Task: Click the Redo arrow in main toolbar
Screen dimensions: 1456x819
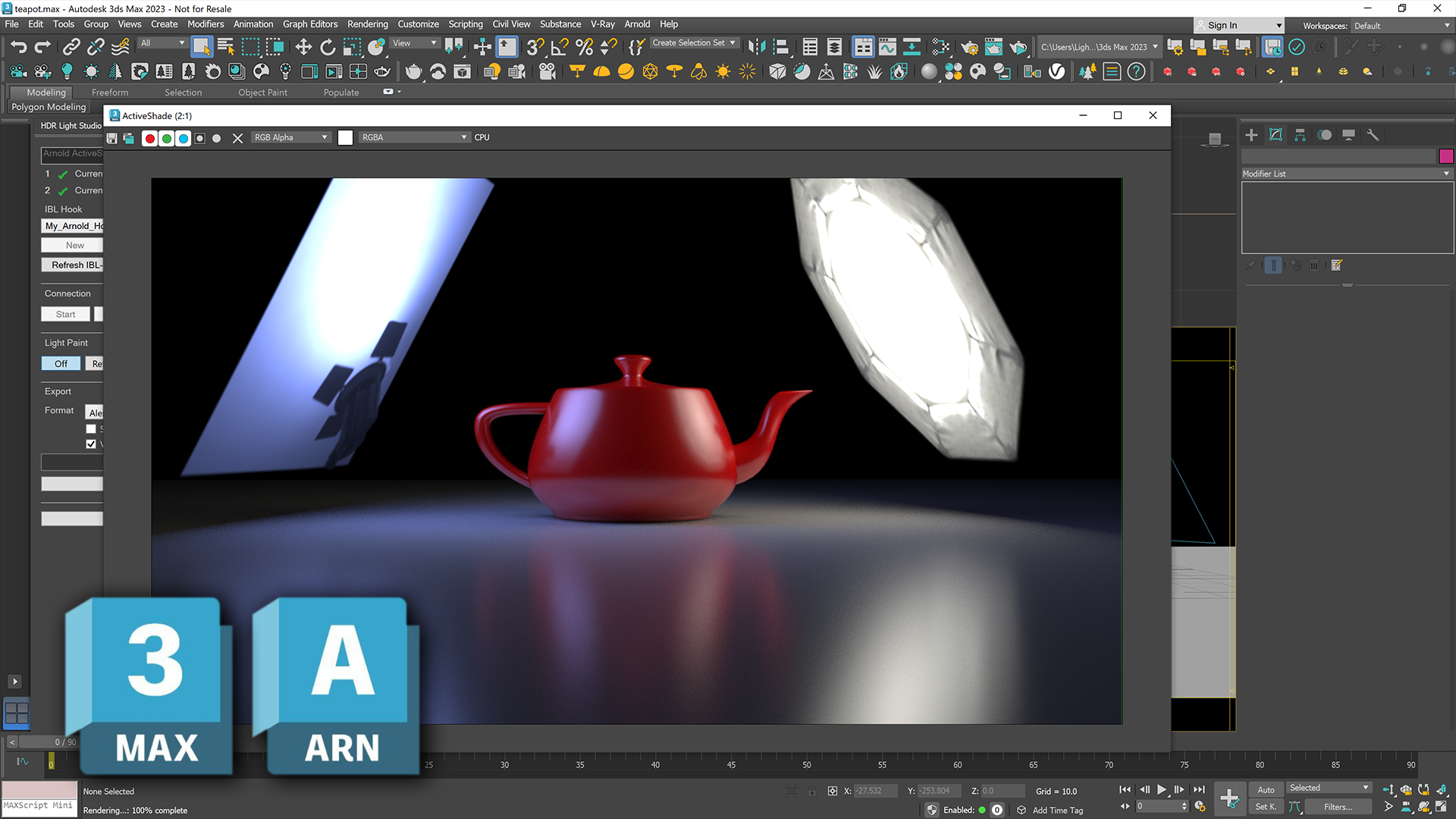Action: click(42, 47)
